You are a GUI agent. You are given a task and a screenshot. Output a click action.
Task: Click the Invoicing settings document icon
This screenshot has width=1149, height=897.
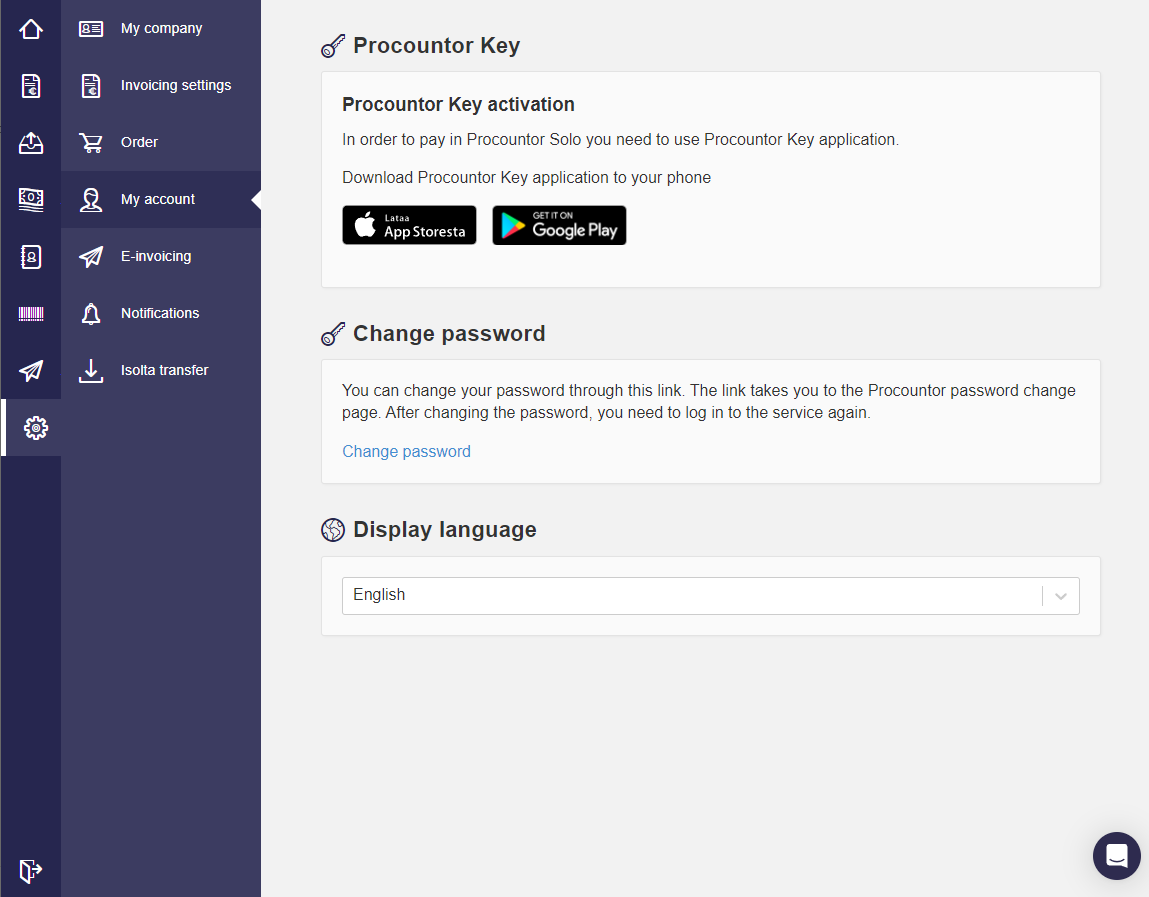coord(91,86)
